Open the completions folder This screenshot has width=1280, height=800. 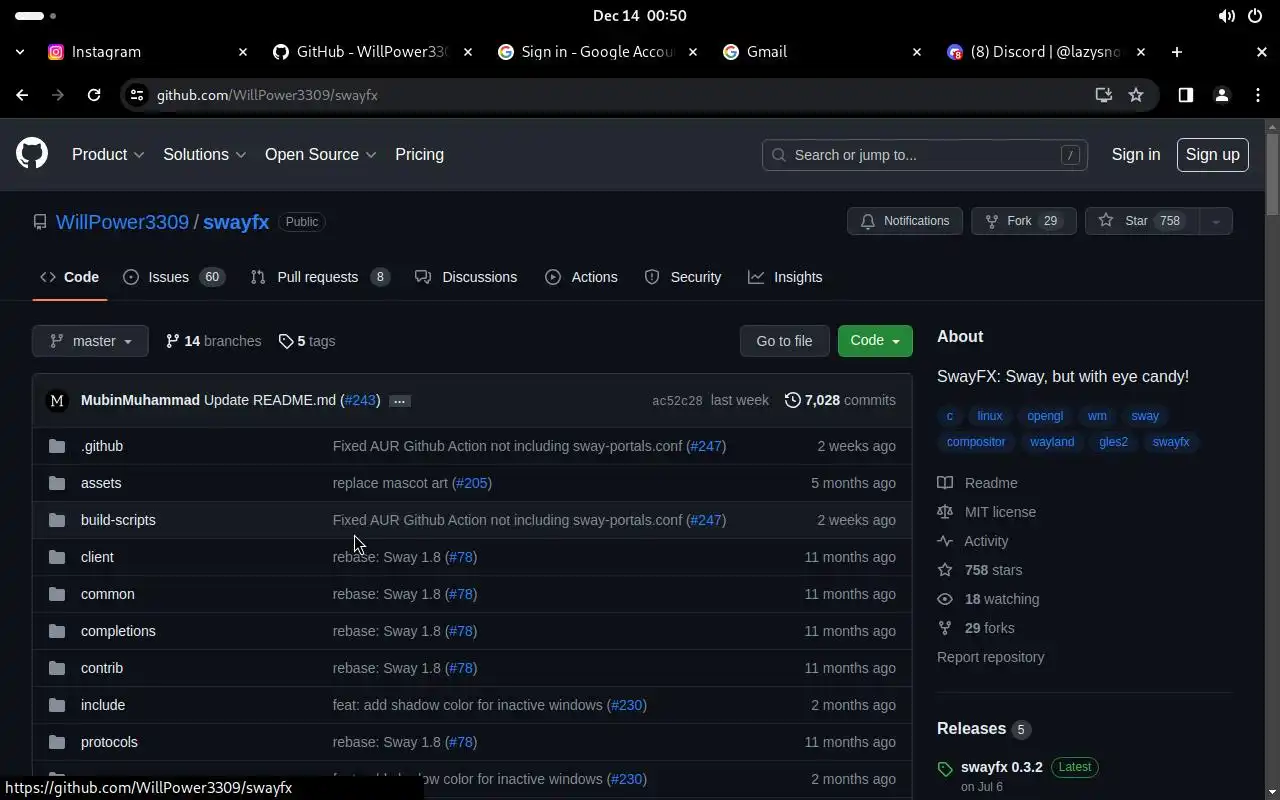118,631
